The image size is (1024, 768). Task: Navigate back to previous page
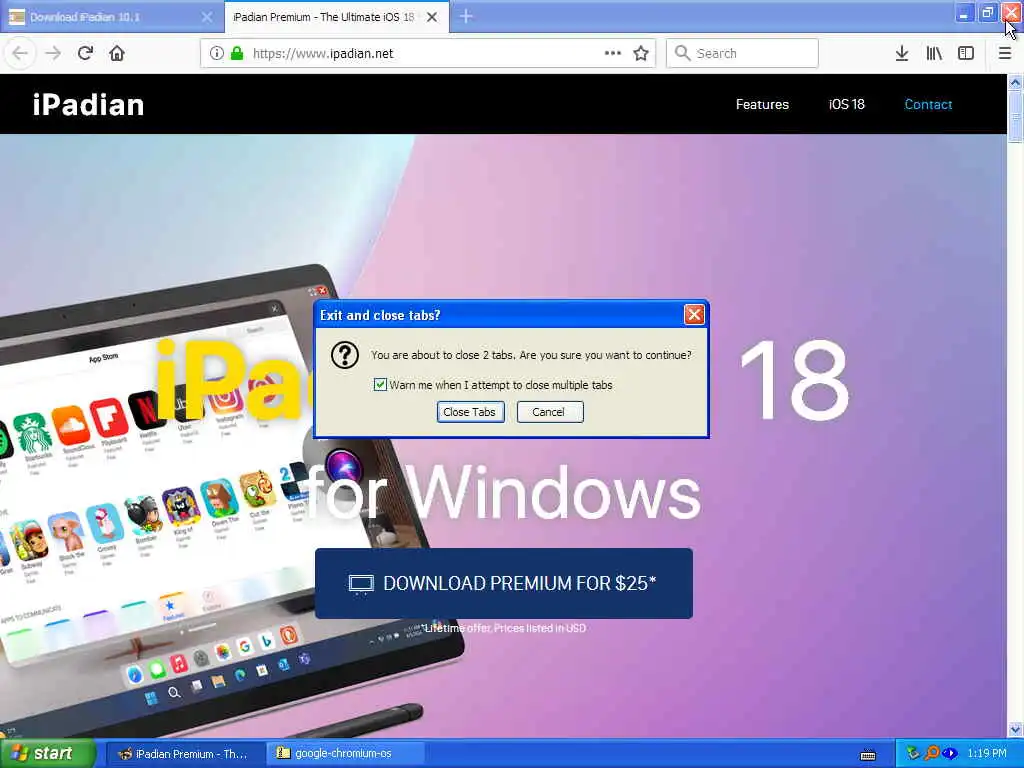[20, 53]
